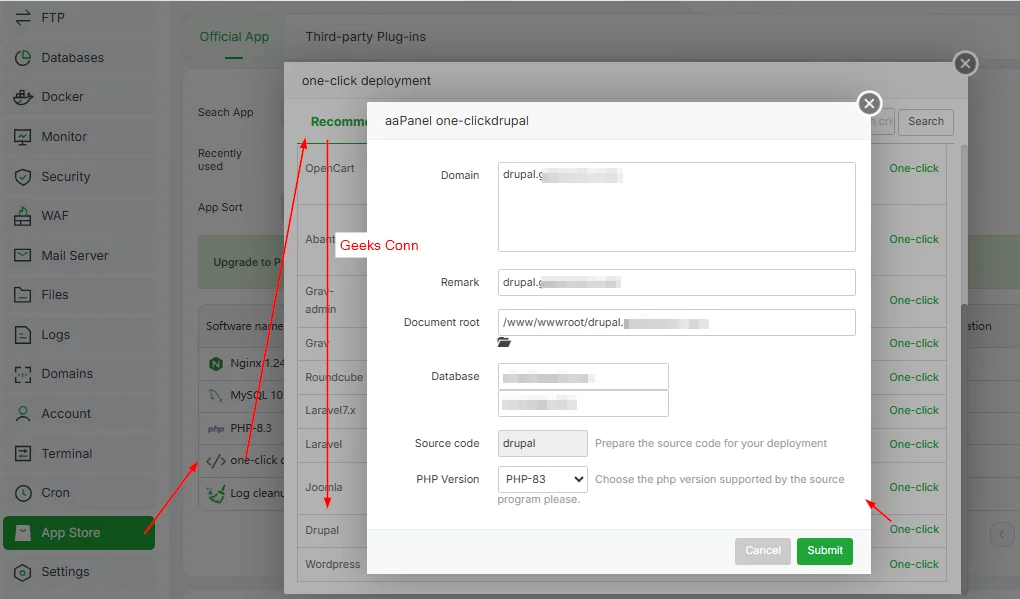This screenshot has height=599, width=1020.
Task: Click into the Domain text area
Action: (x=676, y=207)
